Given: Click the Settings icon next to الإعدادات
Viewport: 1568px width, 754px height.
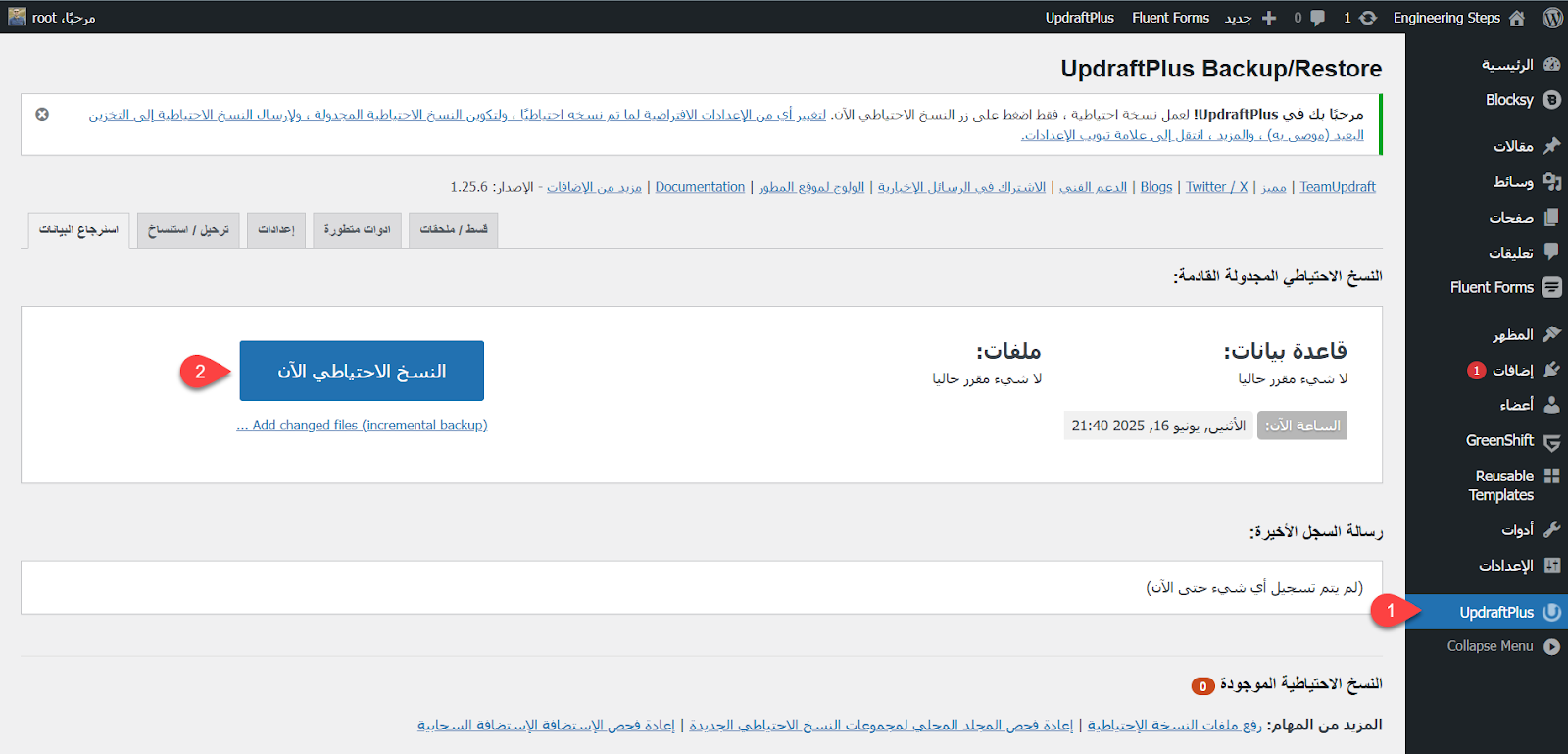Looking at the screenshot, I should click(1551, 565).
